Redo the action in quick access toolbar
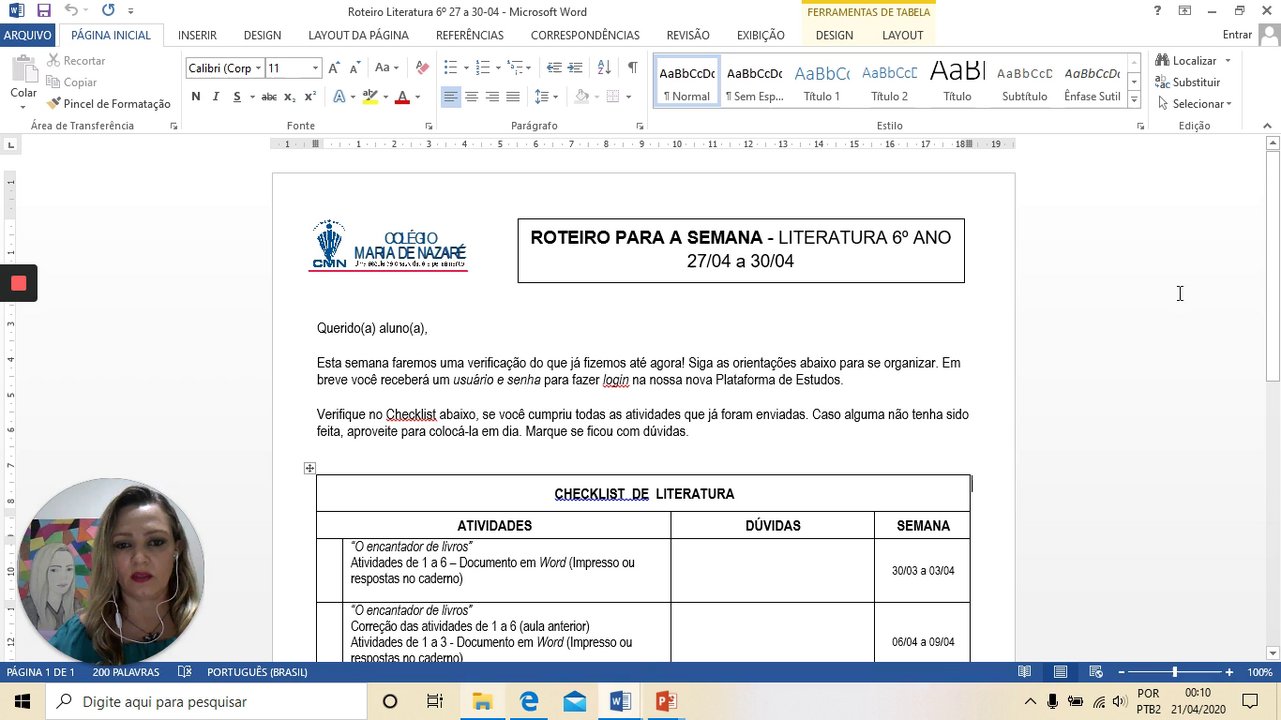The height and width of the screenshot is (720, 1281). [107, 11]
